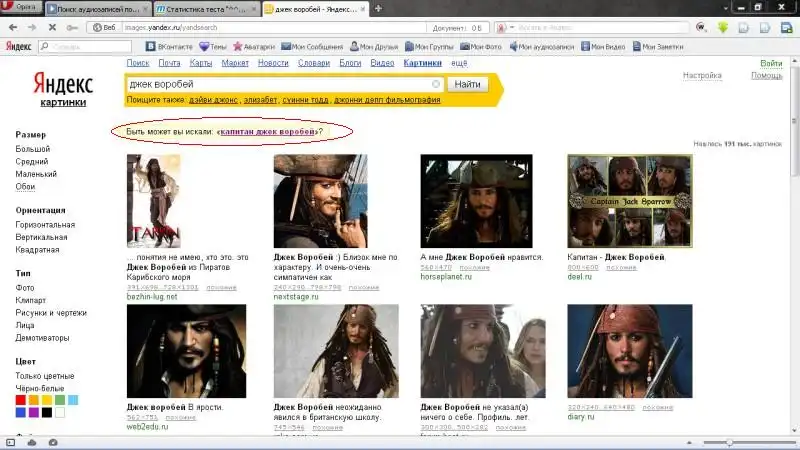800x450 pixels.
Task: Follow the капитан джек воробей suggestion link
Action: 268,132
